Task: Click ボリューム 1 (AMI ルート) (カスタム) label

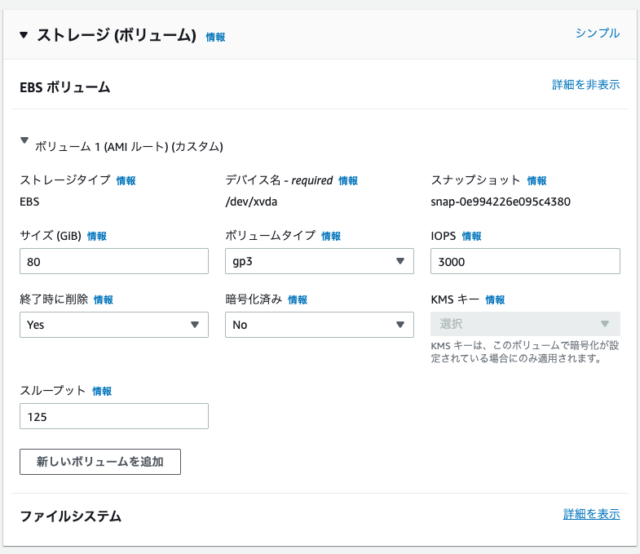Action: pyautogui.click(x=129, y=147)
